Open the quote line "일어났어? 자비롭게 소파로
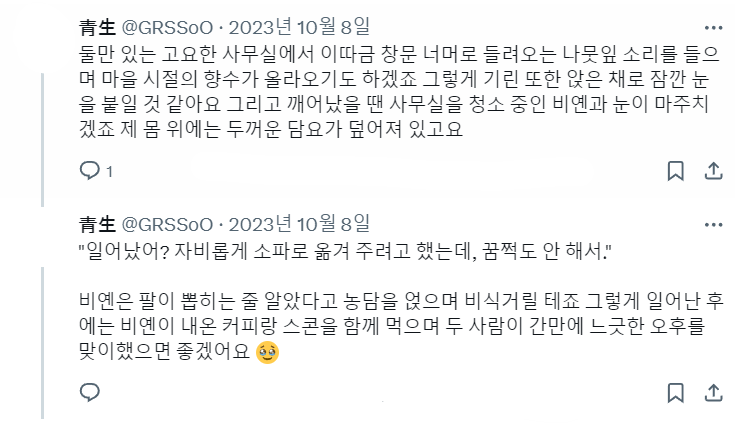 click(345, 252)
